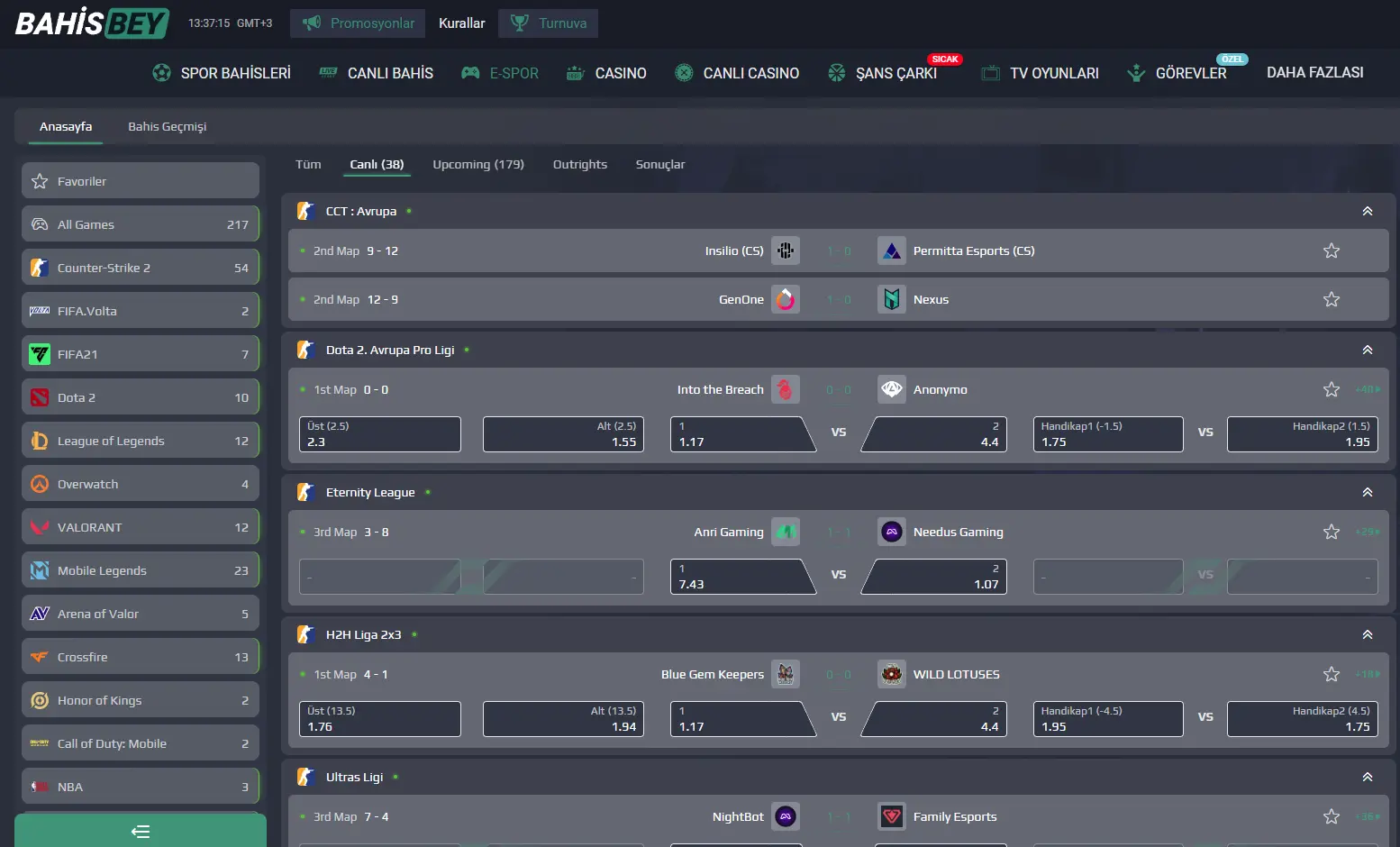Open TV OYUNLARI menu item
The height and width of the screenshot is (847, 1400).
tap(1040, 73)
